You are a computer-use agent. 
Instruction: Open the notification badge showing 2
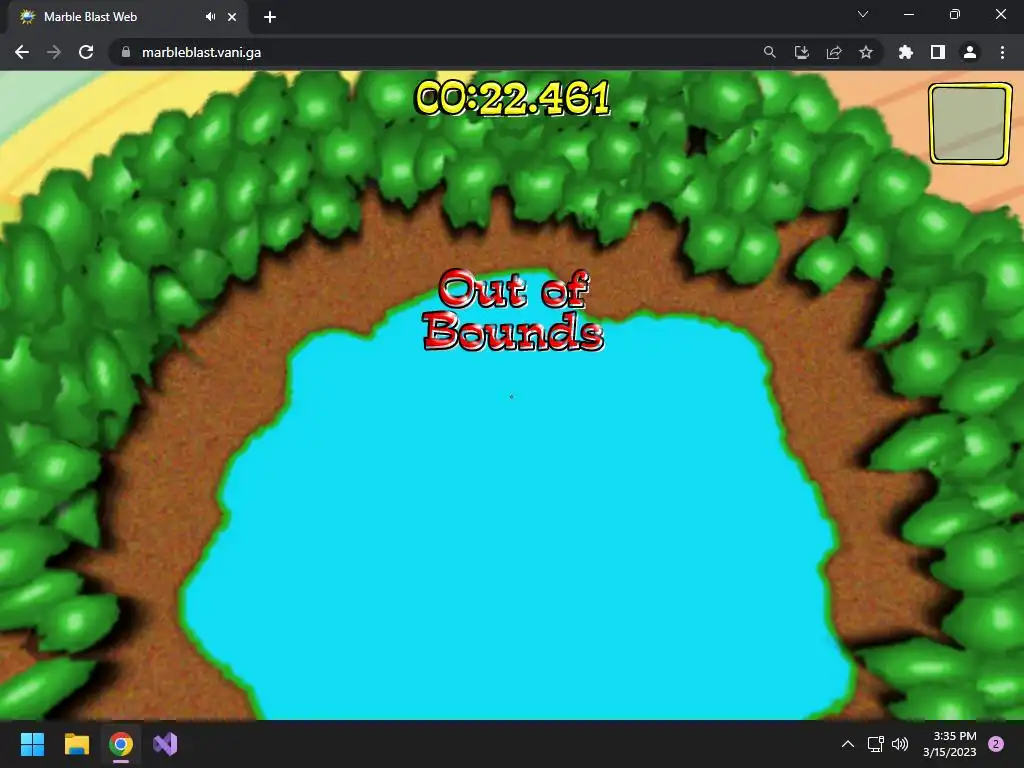996,744
